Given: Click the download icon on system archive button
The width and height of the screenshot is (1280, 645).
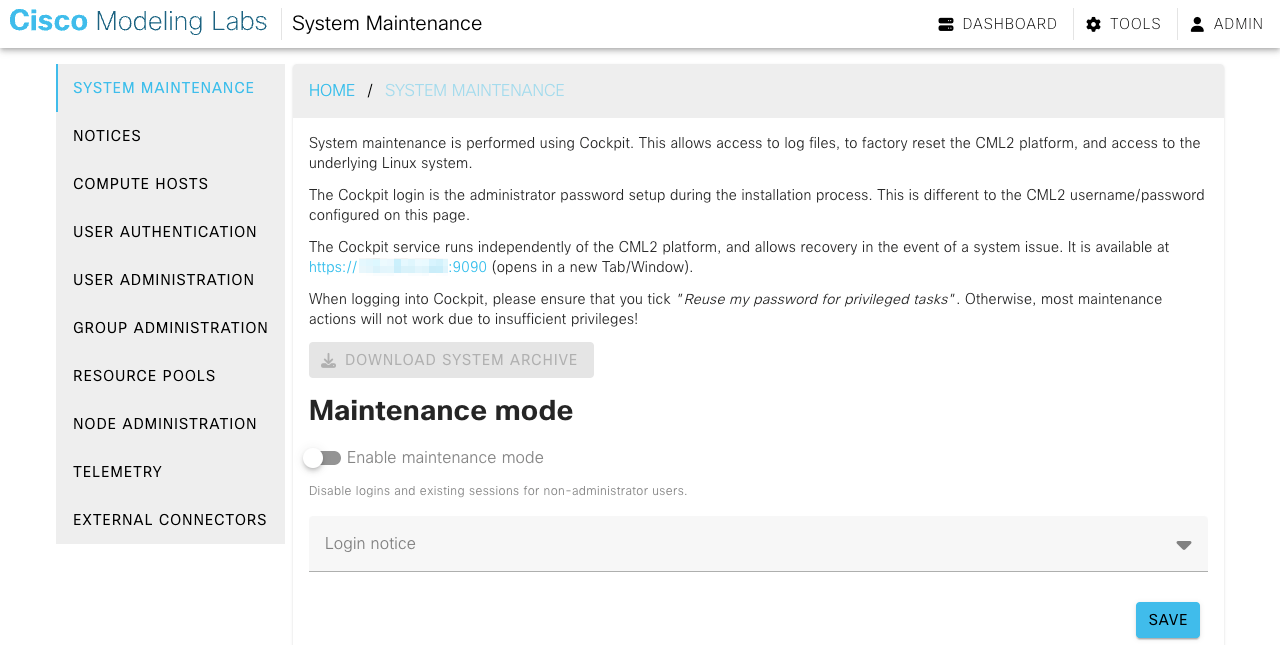Looking at the screenshot, I should click(x=328, y=360).
